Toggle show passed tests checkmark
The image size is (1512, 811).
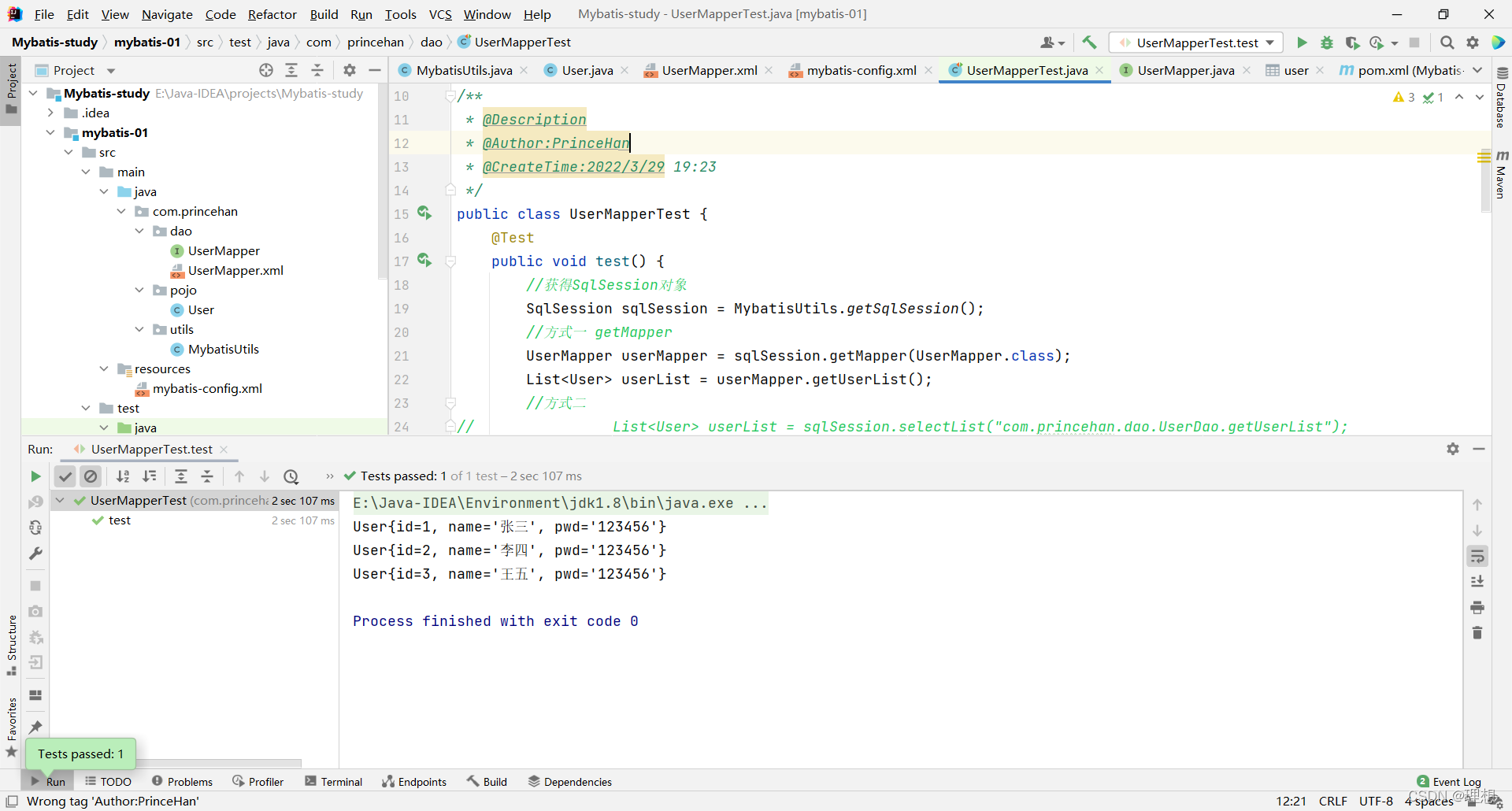(65, 476)
